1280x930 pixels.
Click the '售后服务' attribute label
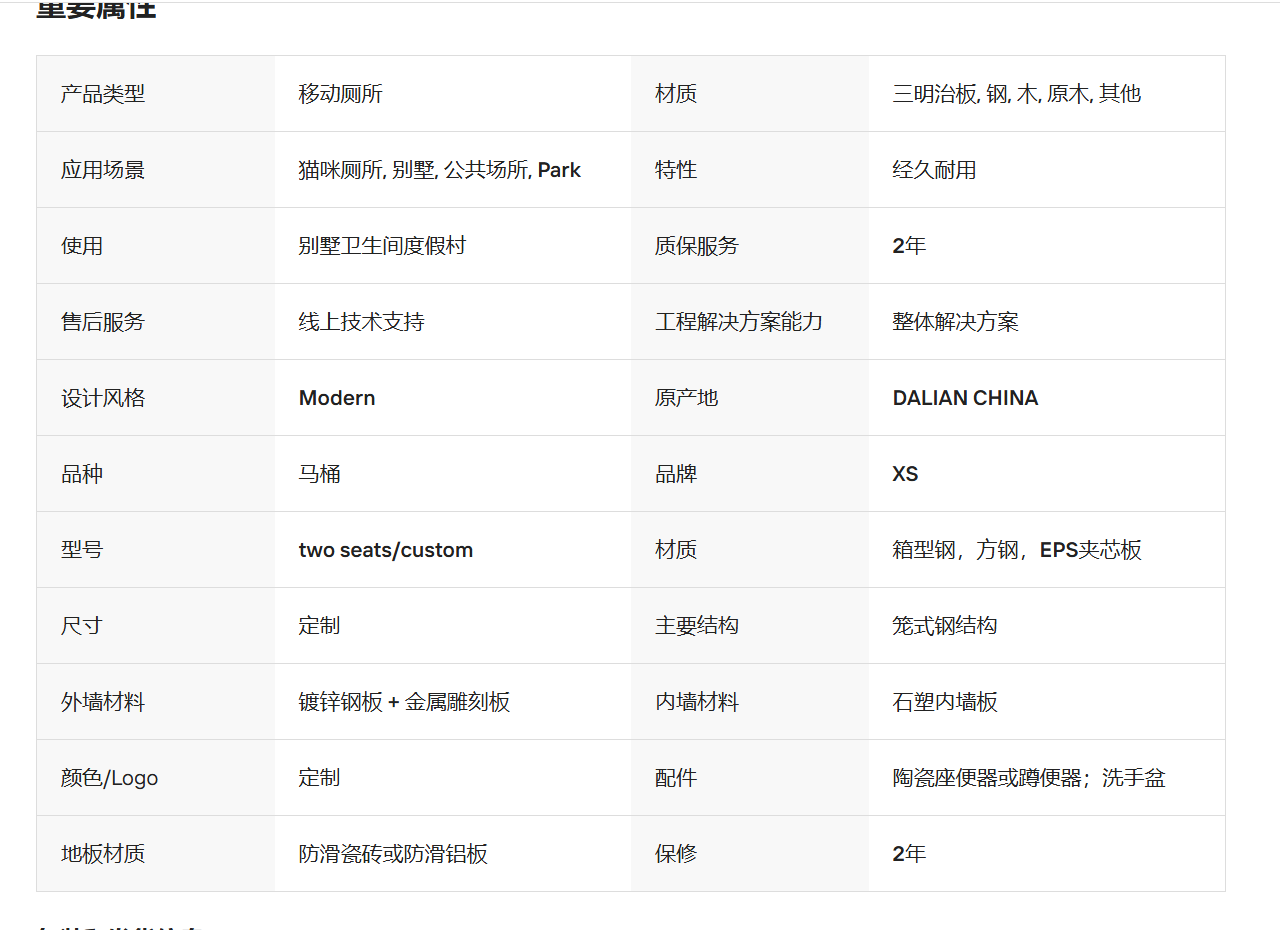pyautogui.click(x=103, y=322)
